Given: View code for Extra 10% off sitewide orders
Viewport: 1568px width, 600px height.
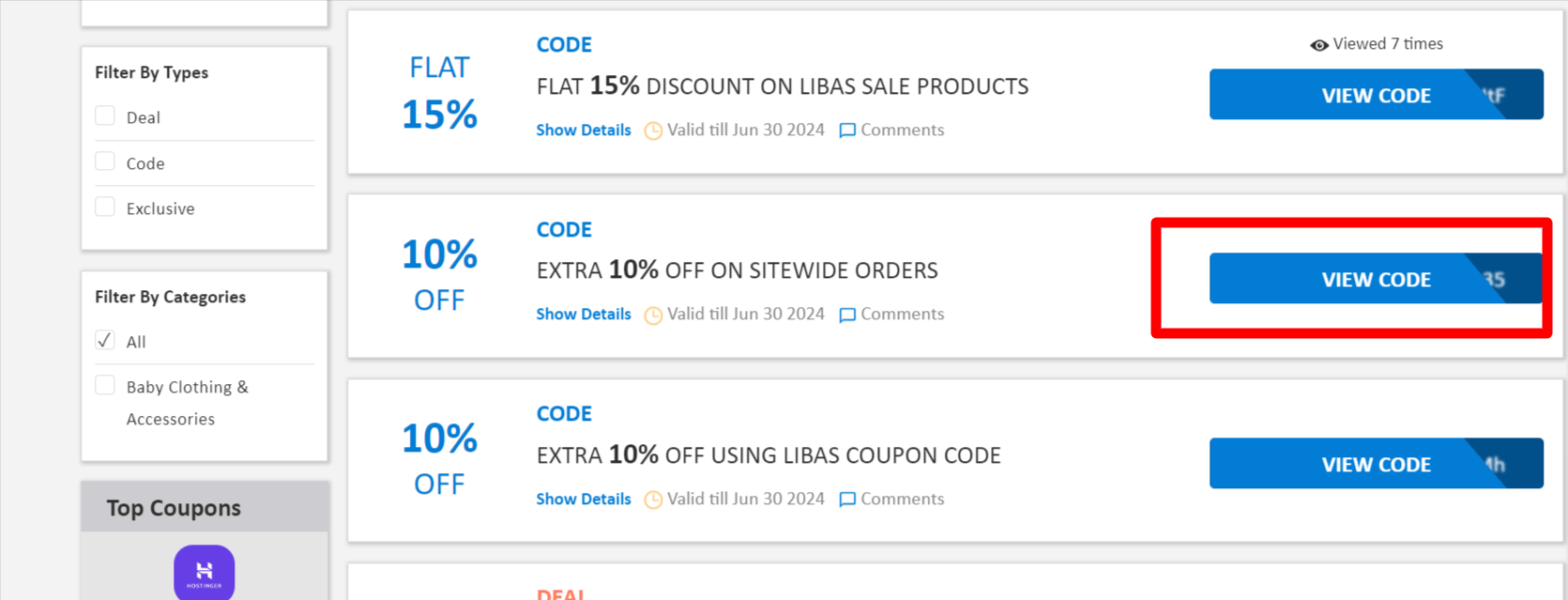Looking at the screenshot, I should pos(1375,279).
